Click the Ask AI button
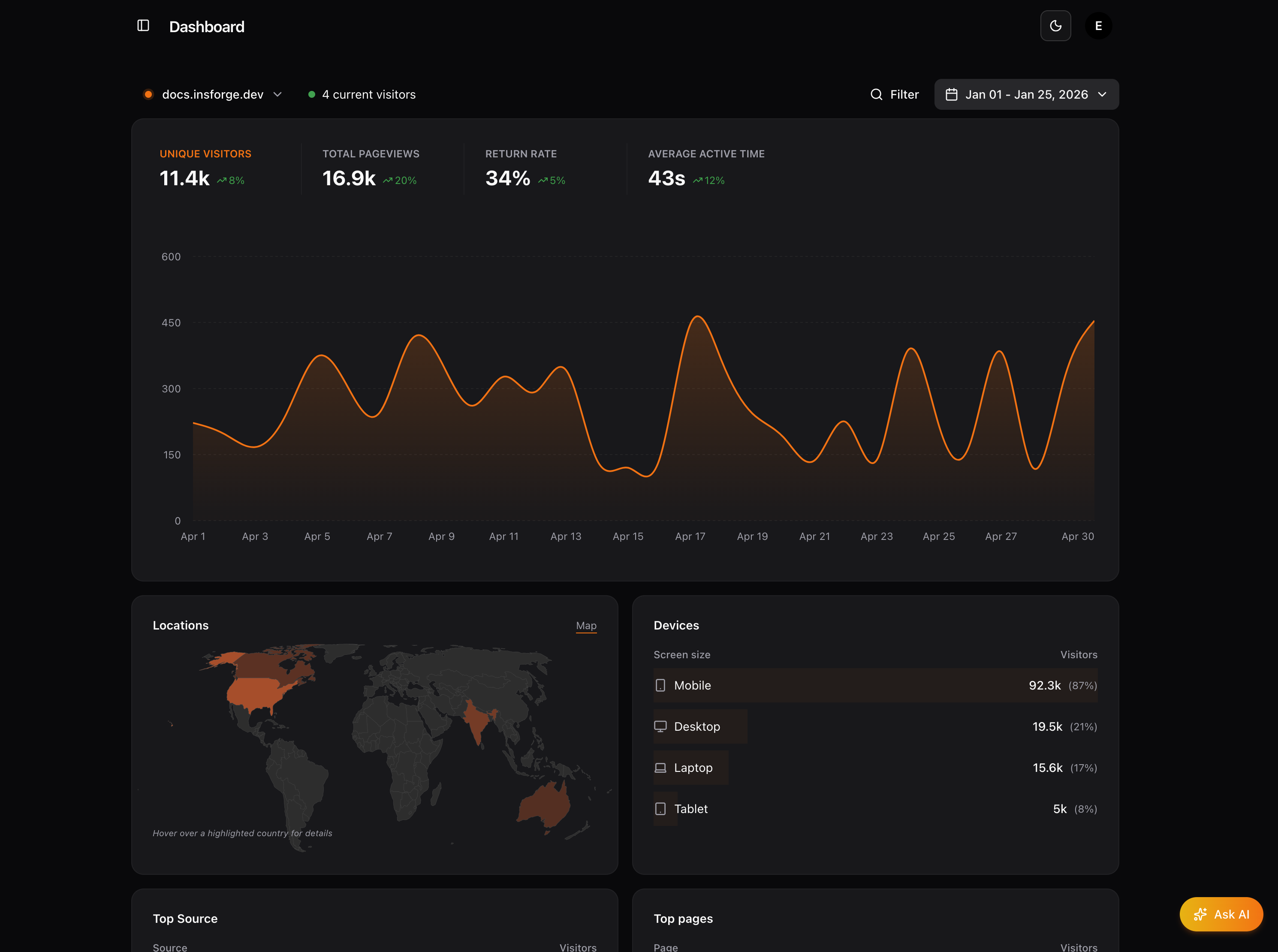This screenshot has height=952, width=1278. (1221, 914)
